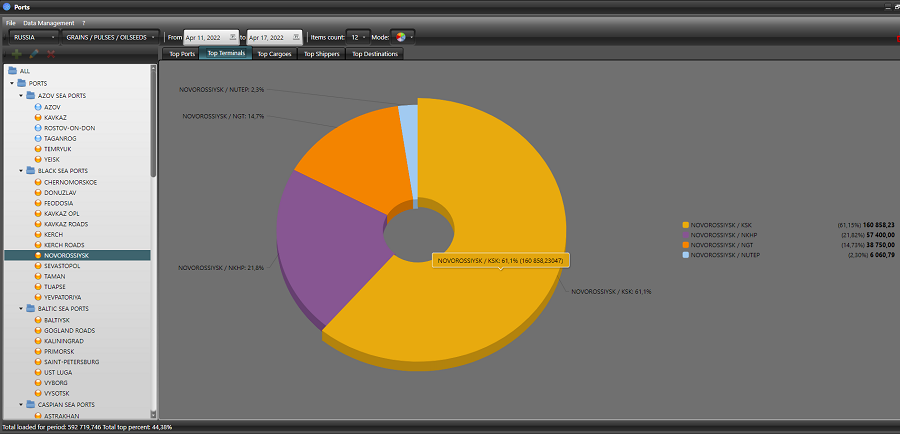Collapse the PORTS tree node

point(11,84)
